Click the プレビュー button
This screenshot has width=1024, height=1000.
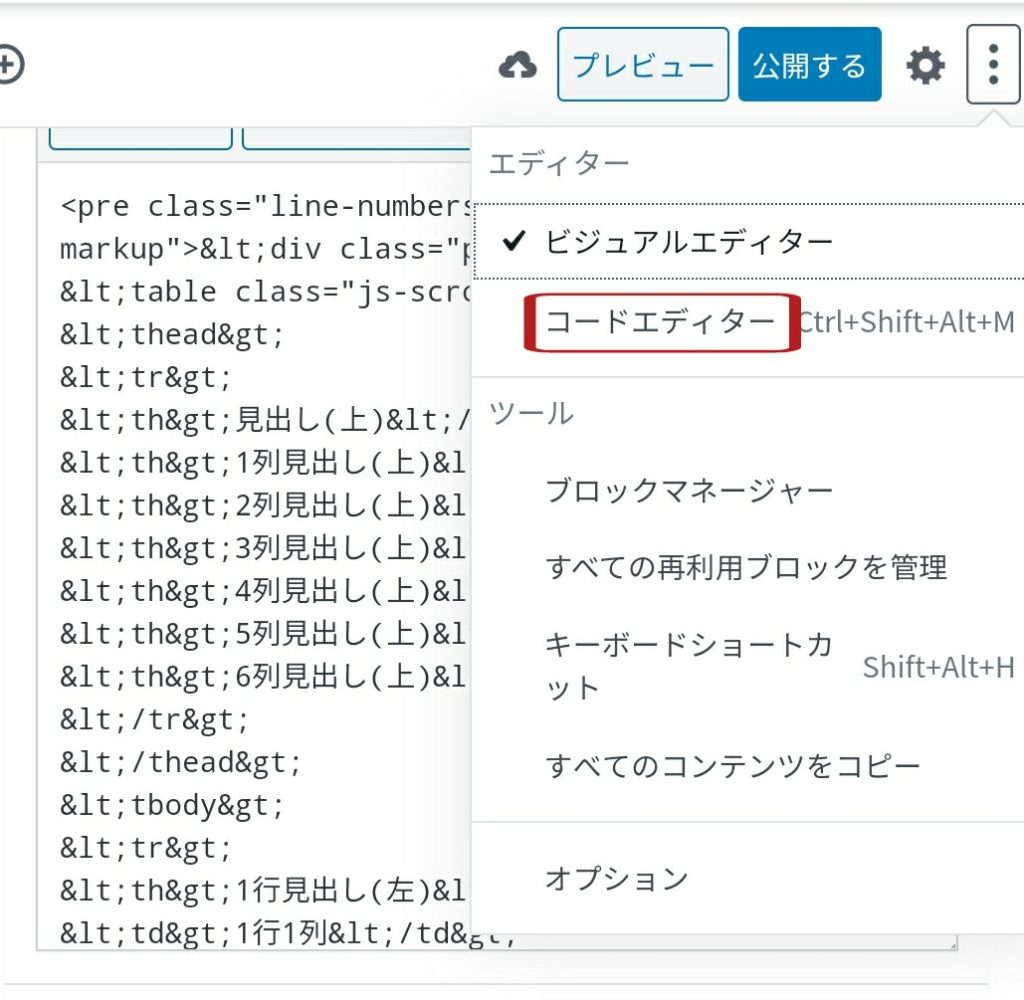pyautogui.click(x=643, y=65)
